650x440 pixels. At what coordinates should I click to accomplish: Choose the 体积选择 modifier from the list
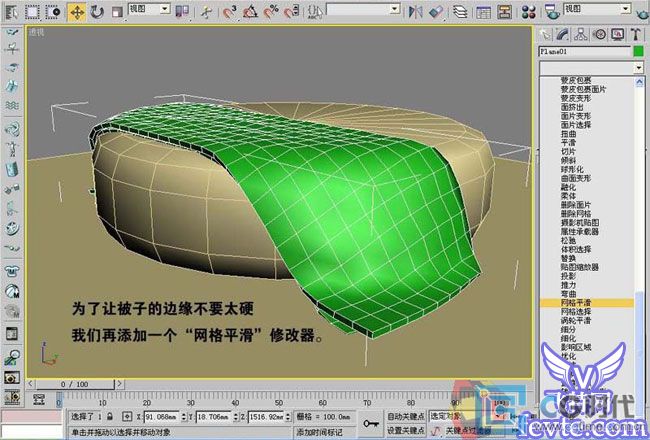pos(576,249)
